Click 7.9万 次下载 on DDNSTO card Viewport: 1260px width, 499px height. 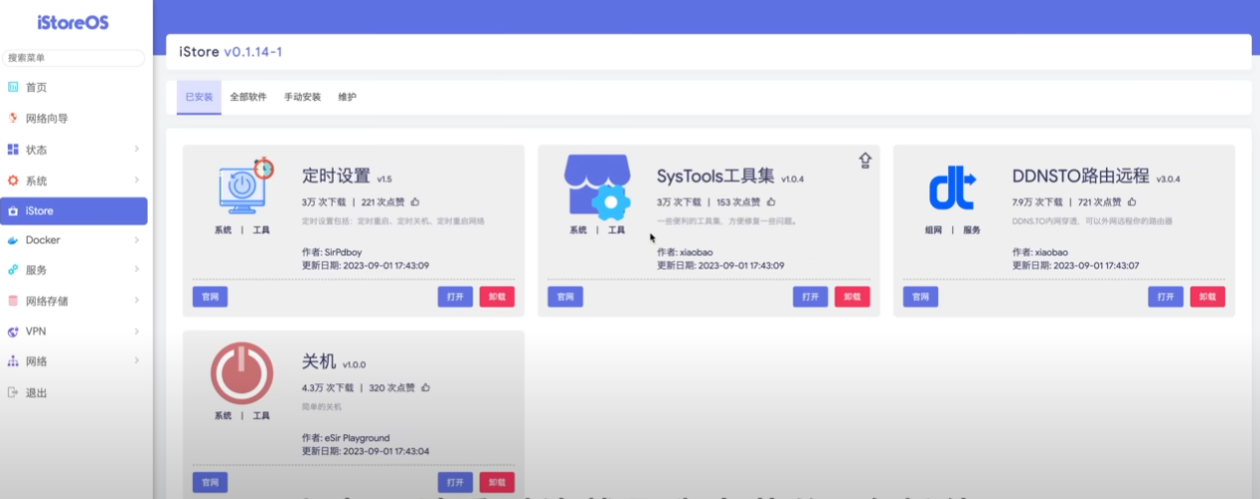click(1036, 202)
